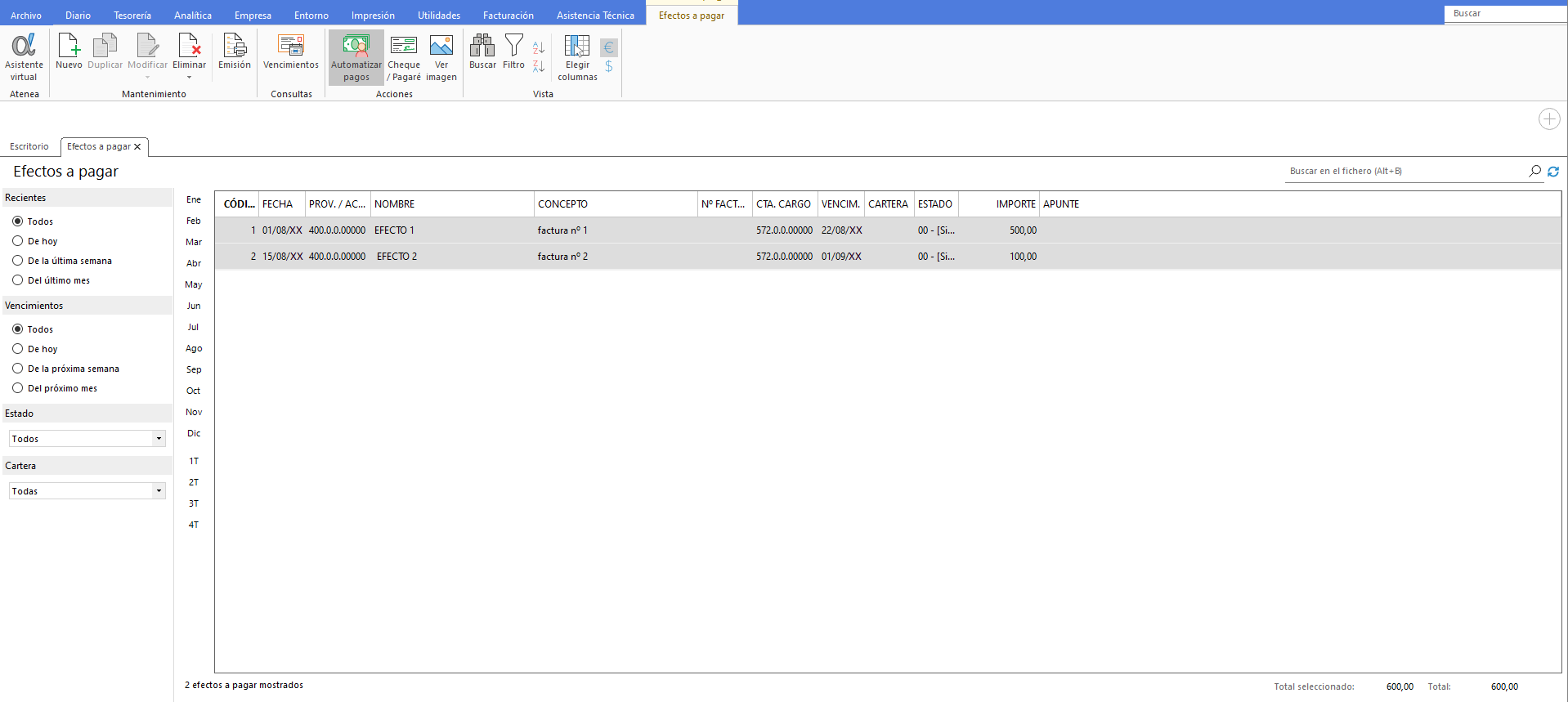Open the Filtro funnel tool
This screenshot has width=1568, height=702.
click(x=513, y=51)
